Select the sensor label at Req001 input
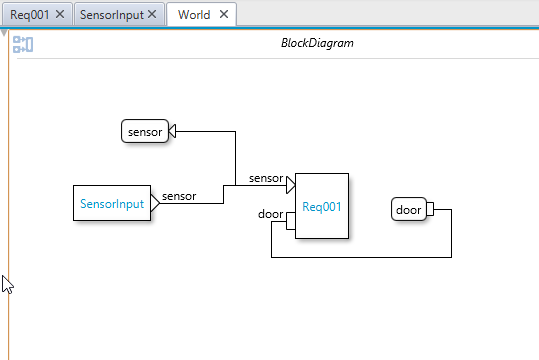The height and width of the screenshot is (360, 539). 266,178
